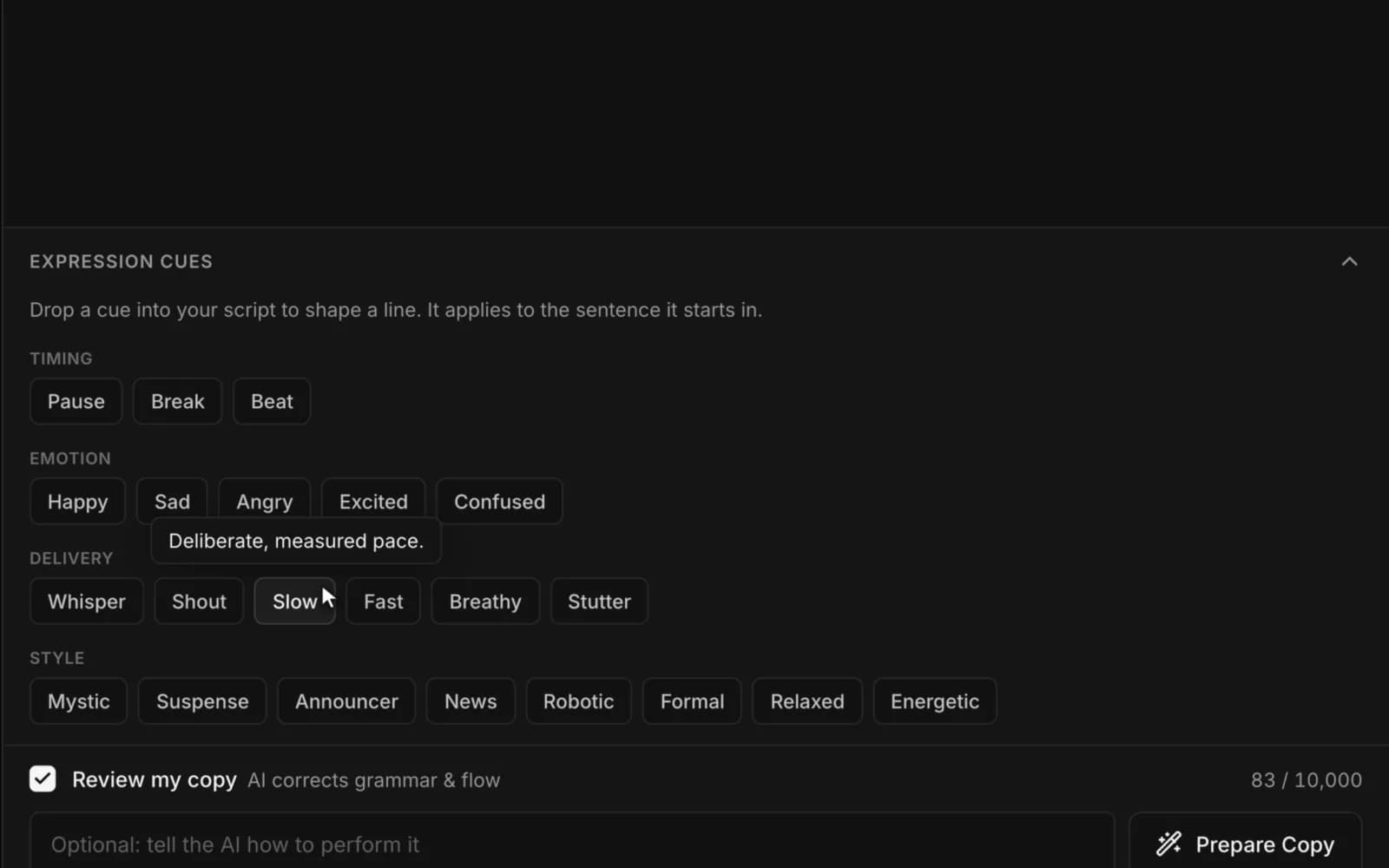
Task: Apply the Relaxed style cue
Action: click(x=807, y=701)
